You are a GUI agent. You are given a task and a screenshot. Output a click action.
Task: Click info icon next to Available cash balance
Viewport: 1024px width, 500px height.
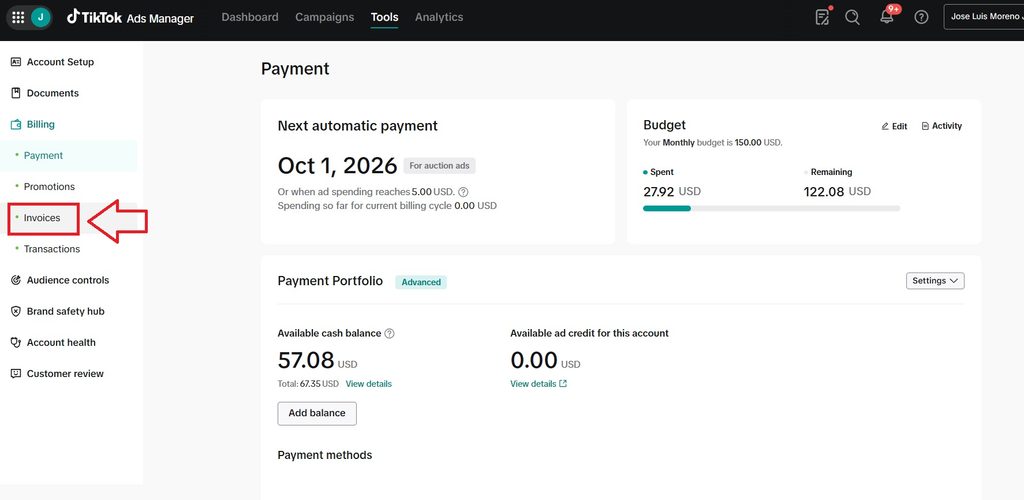point(389,334)
